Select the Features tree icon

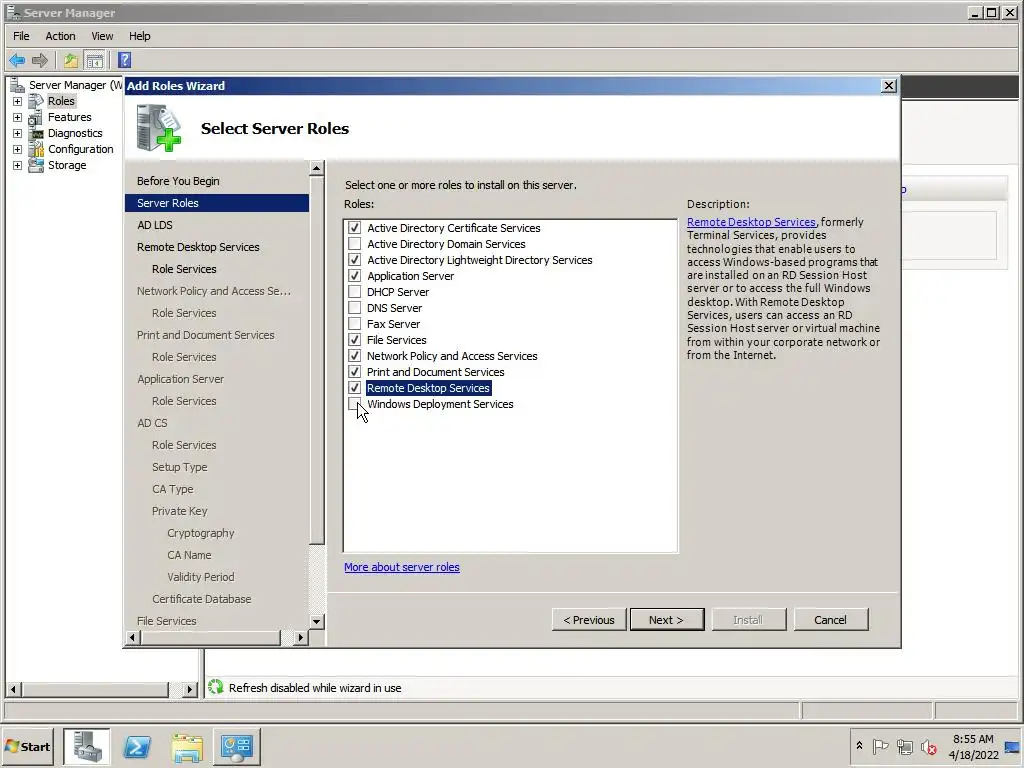pyautogui.click(x=36, y=118)
